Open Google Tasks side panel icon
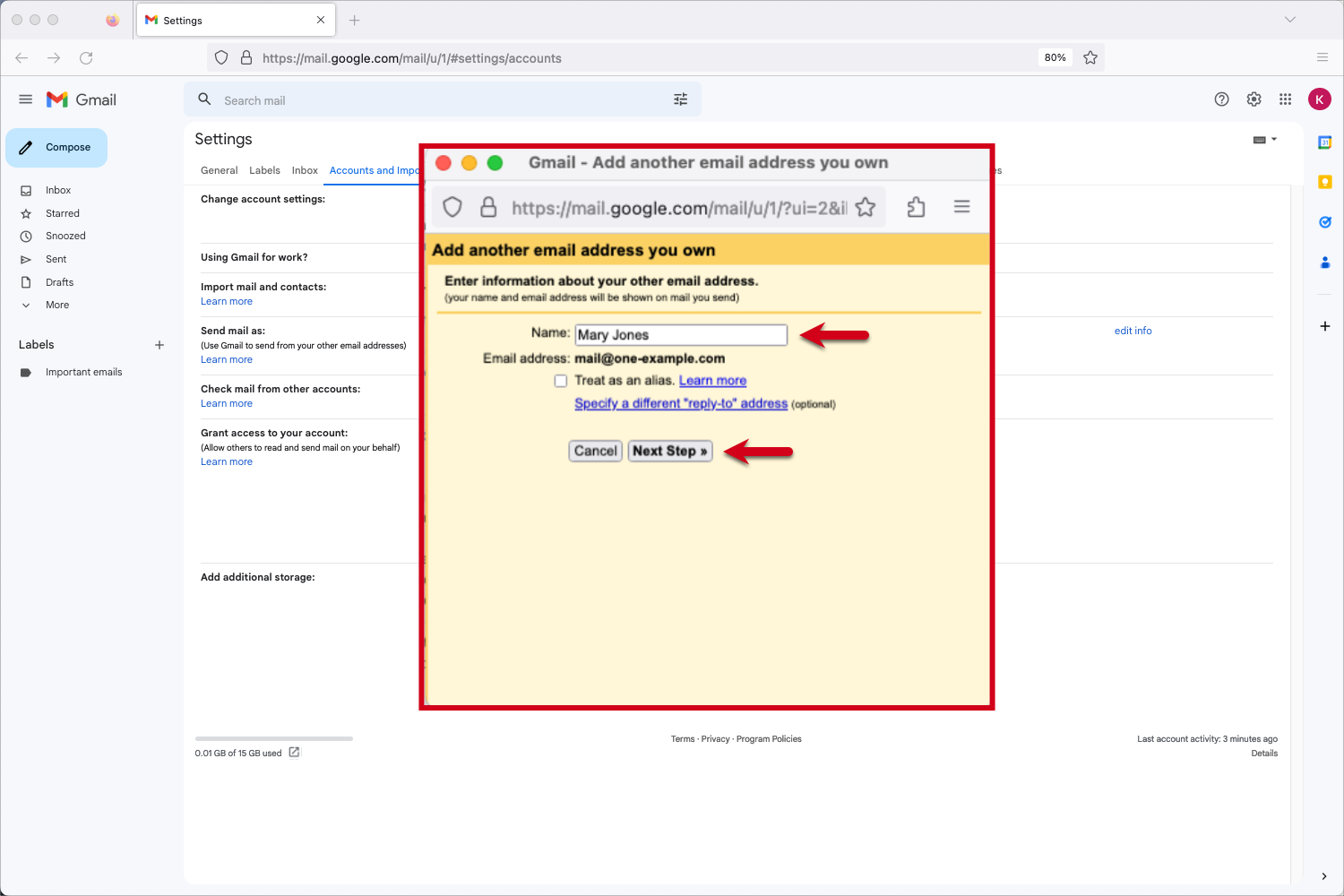This screenshot has height=896, width=1344. click(1324, 222)
